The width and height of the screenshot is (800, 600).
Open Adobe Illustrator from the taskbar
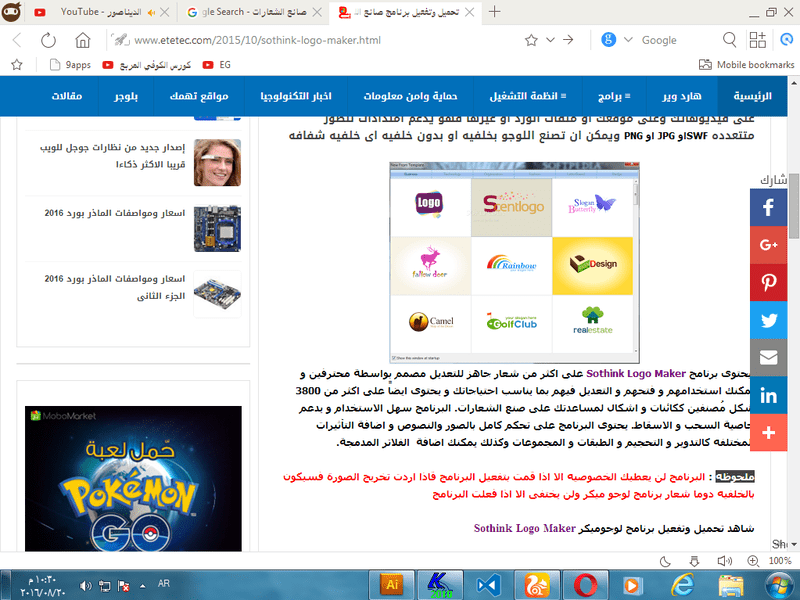pyautogui.click(x=392, y=585)
